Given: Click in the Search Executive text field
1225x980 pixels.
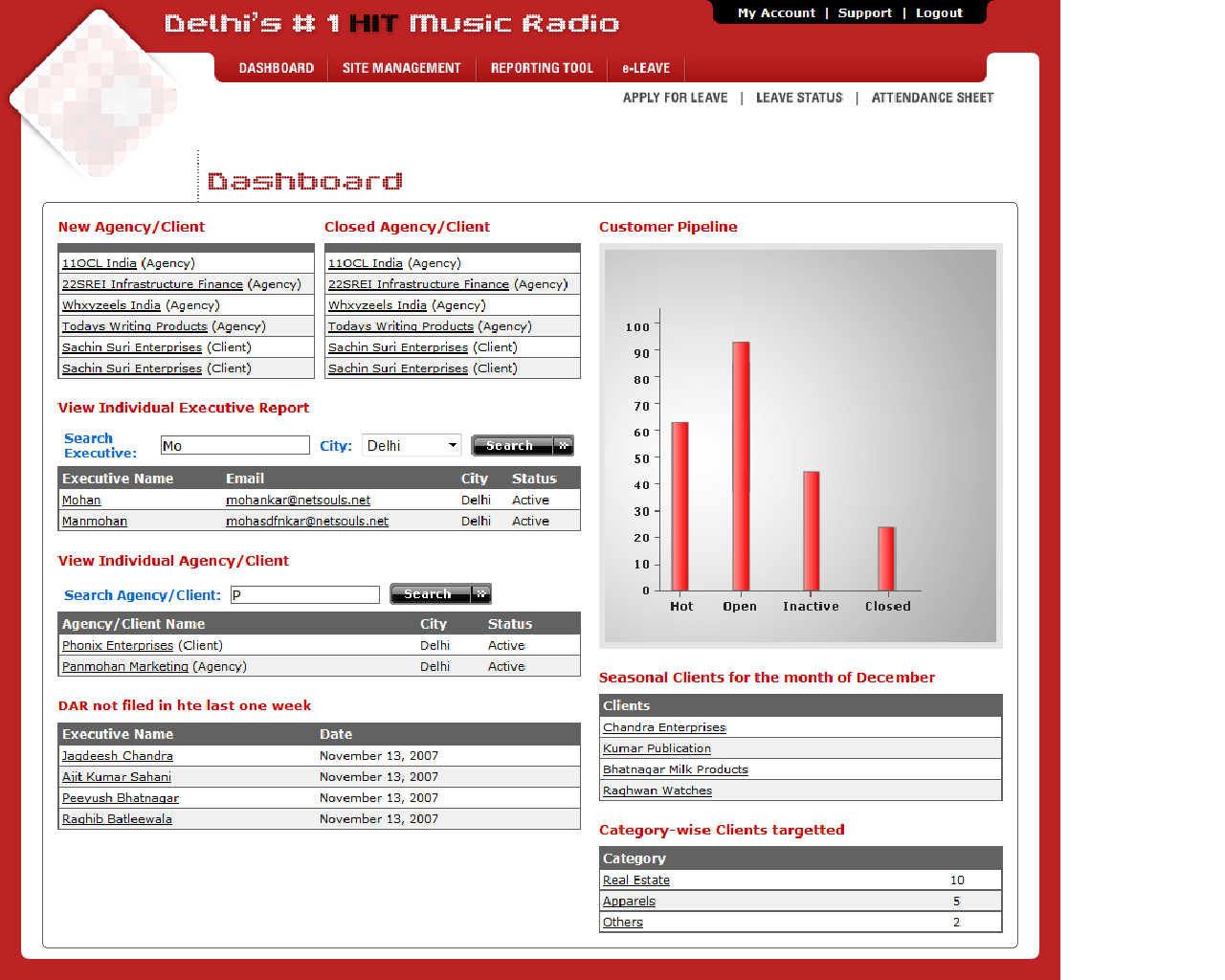Looking at the screenshot, I should point(235,446).
